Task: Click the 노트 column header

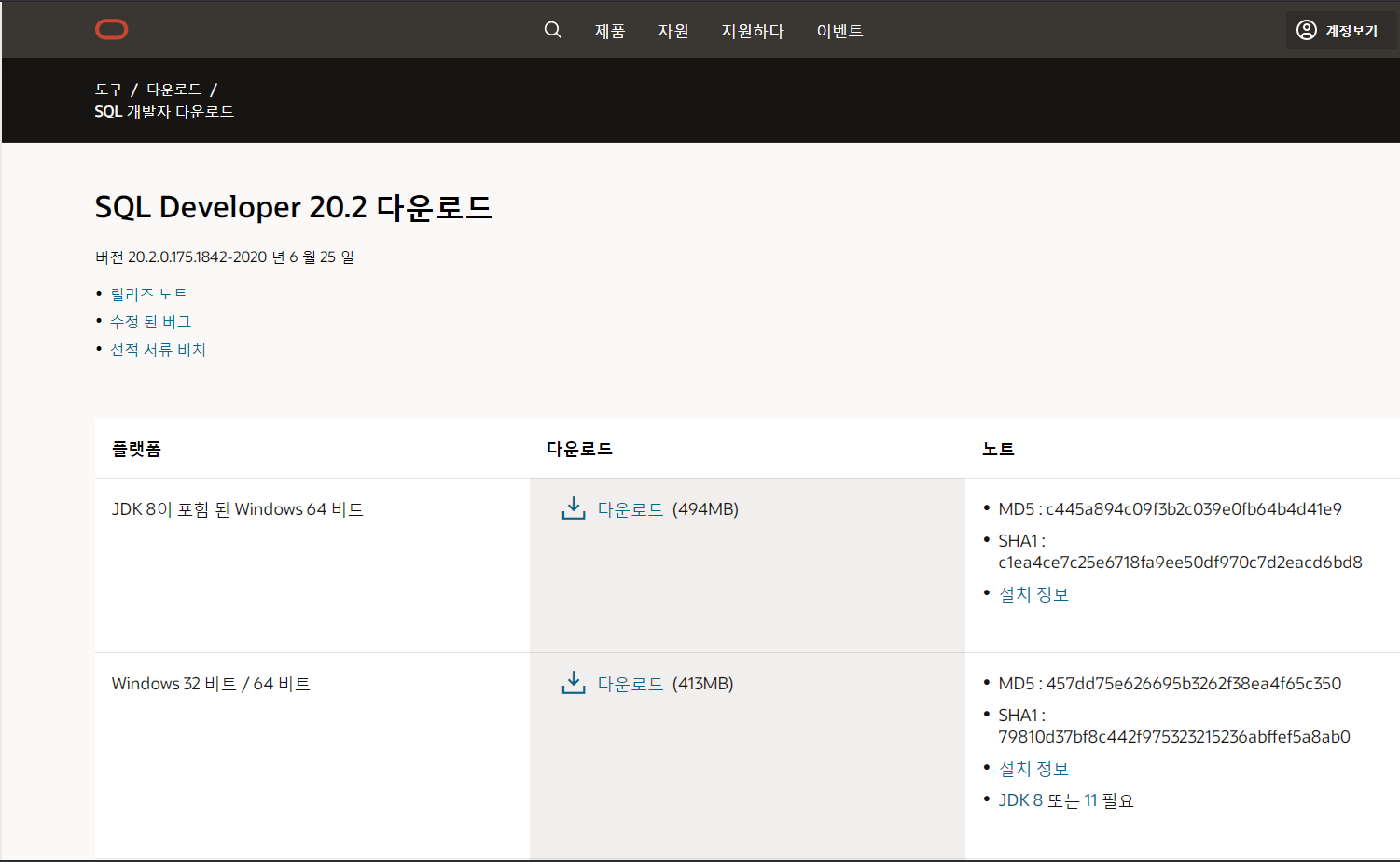Action: 998,449
